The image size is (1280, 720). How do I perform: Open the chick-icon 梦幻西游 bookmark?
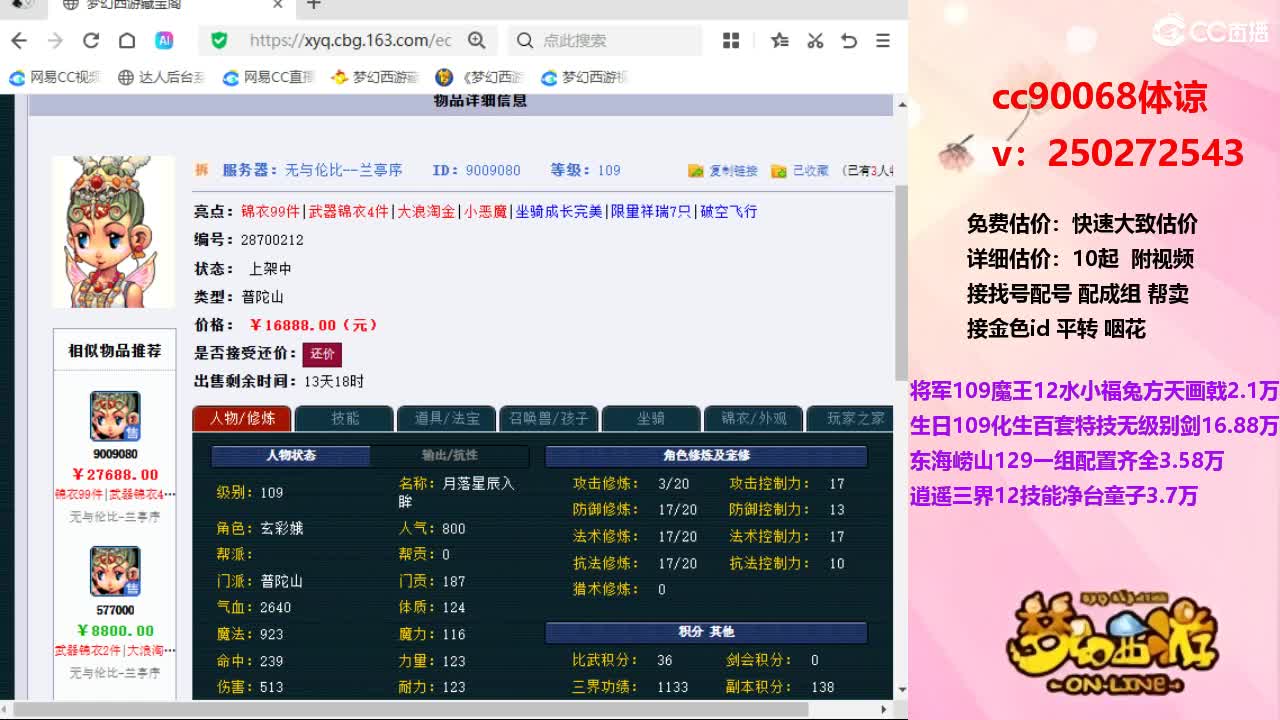[375, 77]
